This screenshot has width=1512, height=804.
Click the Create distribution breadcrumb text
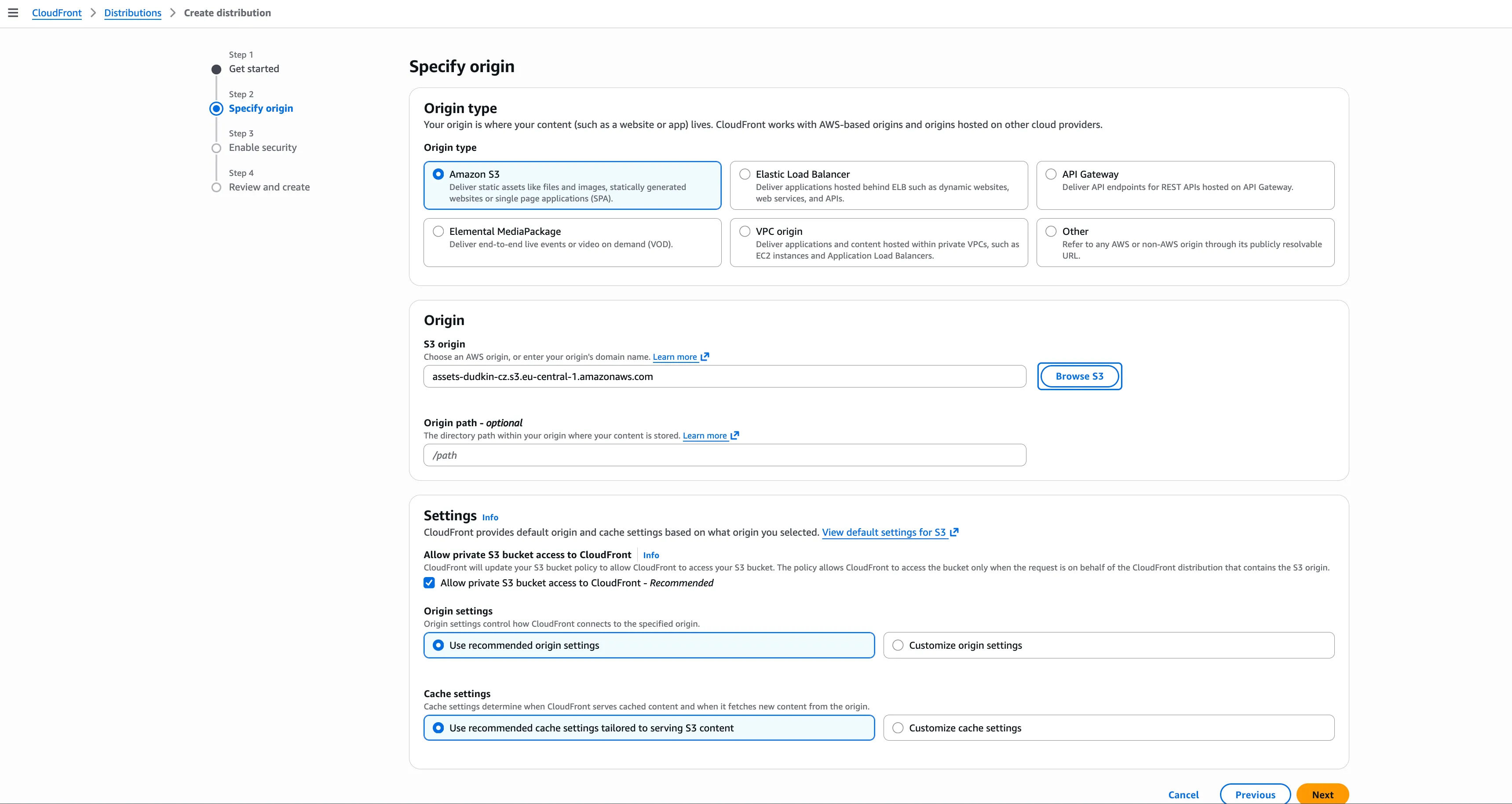click(227, 13)
